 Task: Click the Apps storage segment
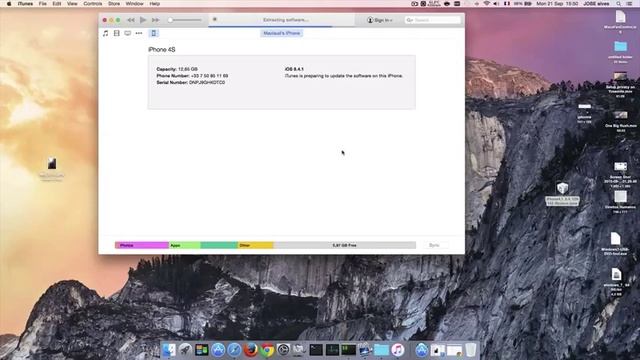(x=184, y=245)
